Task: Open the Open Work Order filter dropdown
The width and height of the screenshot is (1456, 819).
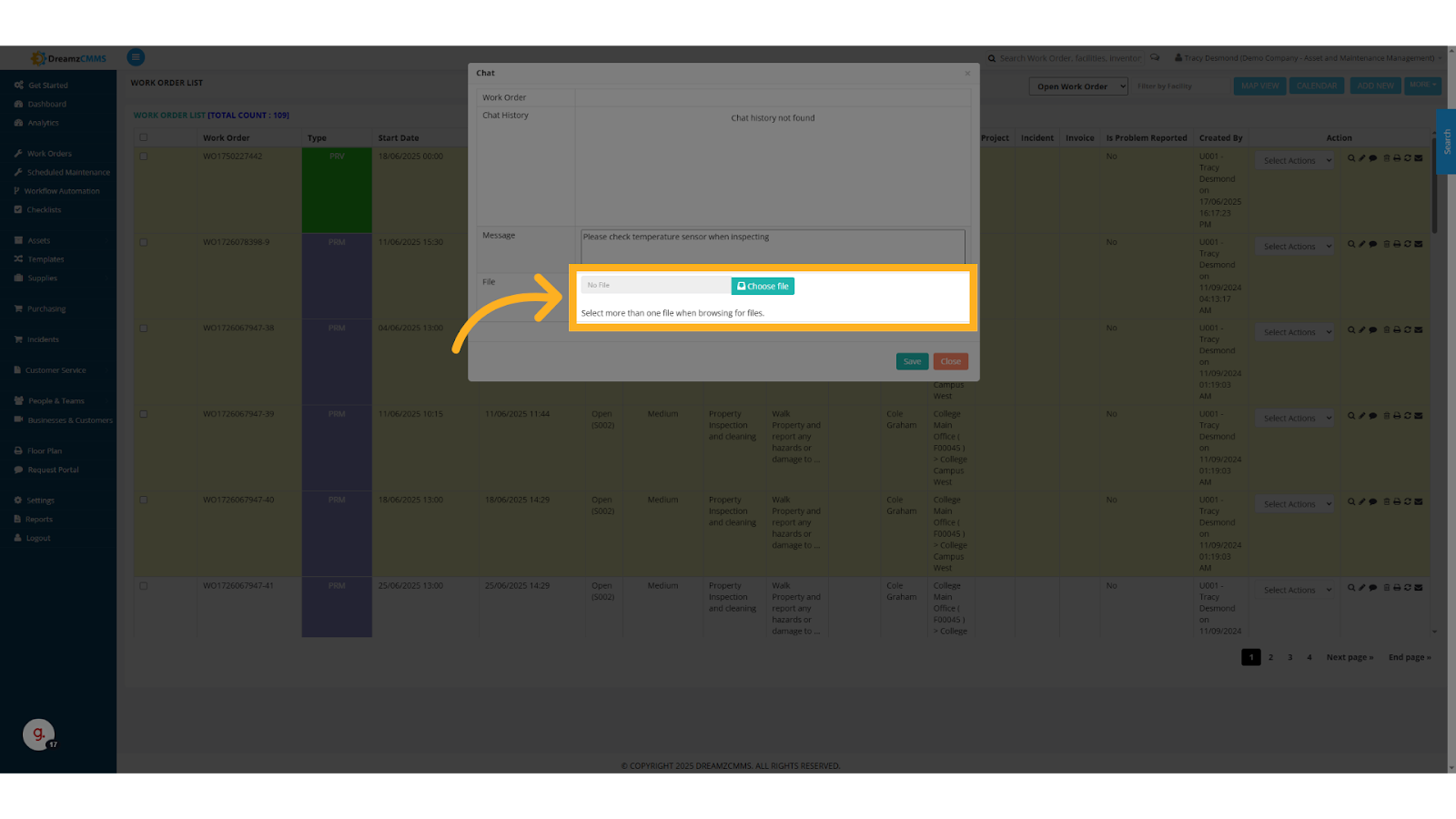Action: pyautogui.click(x=1078, y=86)
